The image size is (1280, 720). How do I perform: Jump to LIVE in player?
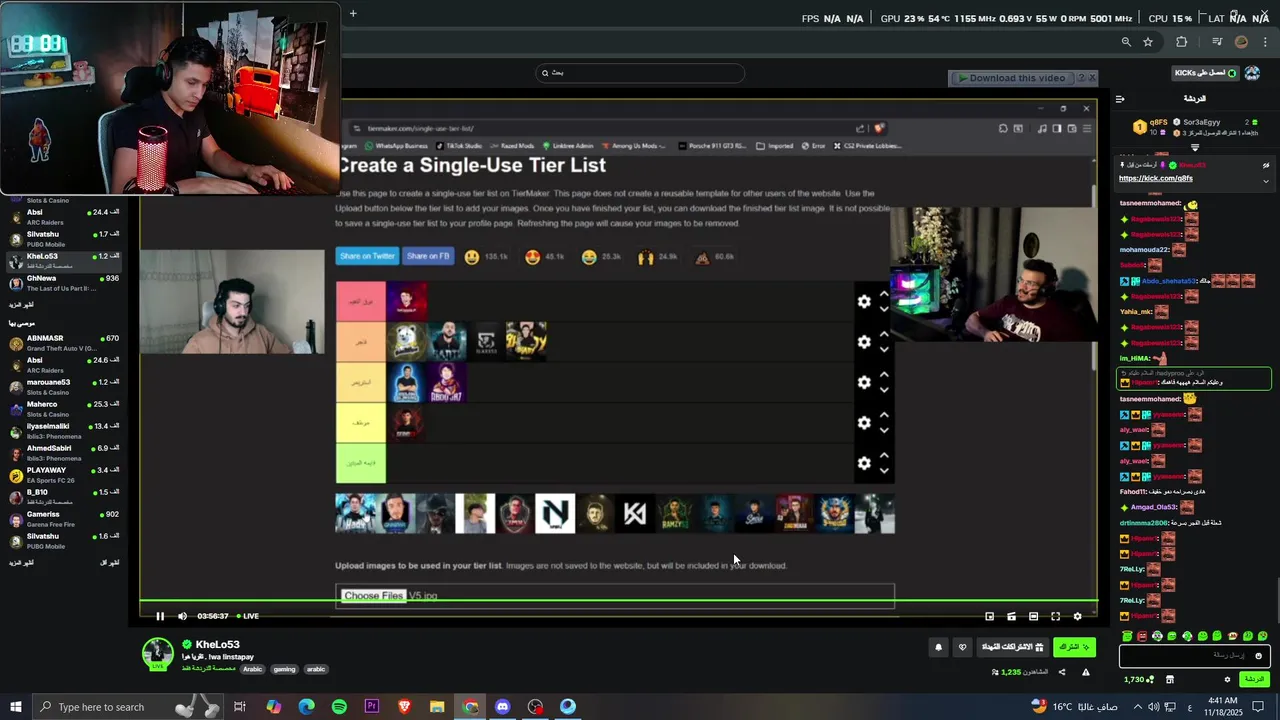click(x=248, y=616)
